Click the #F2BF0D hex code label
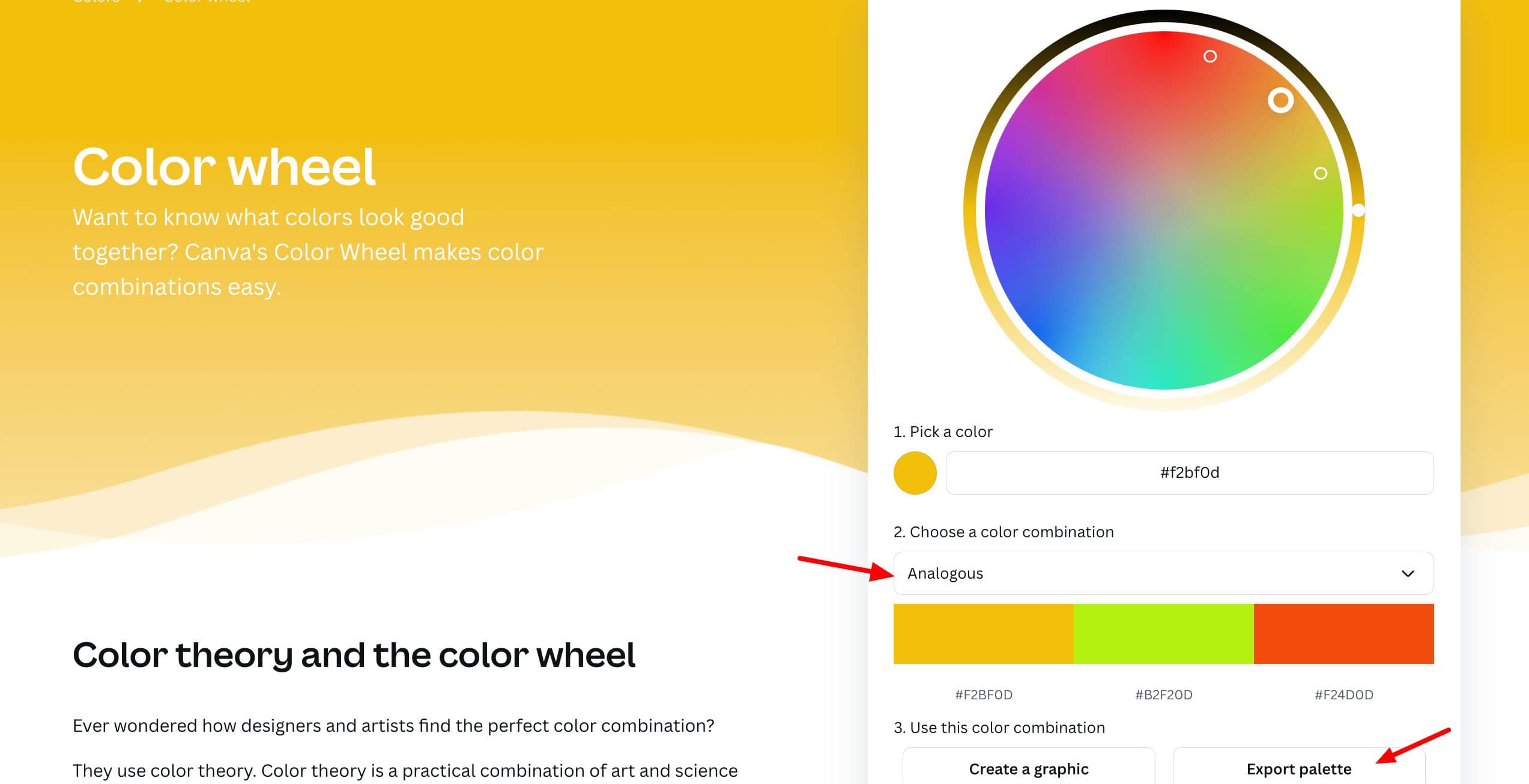 [983, 695]
